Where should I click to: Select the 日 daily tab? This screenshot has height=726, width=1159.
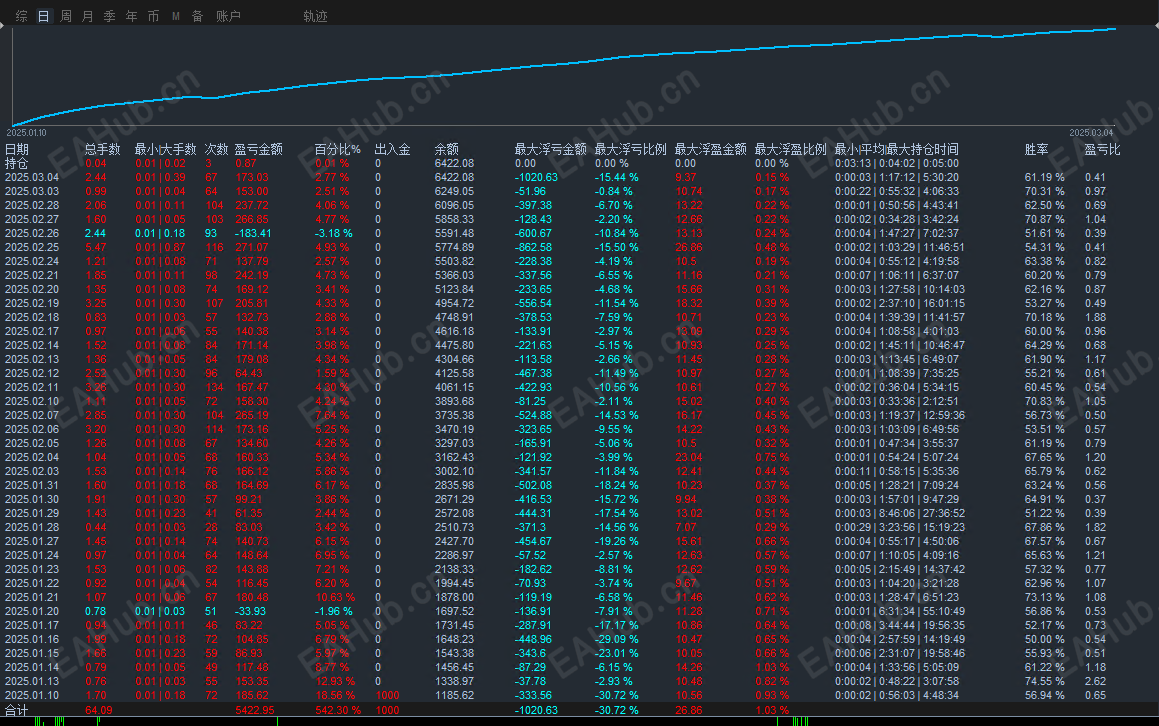(44, 16)
